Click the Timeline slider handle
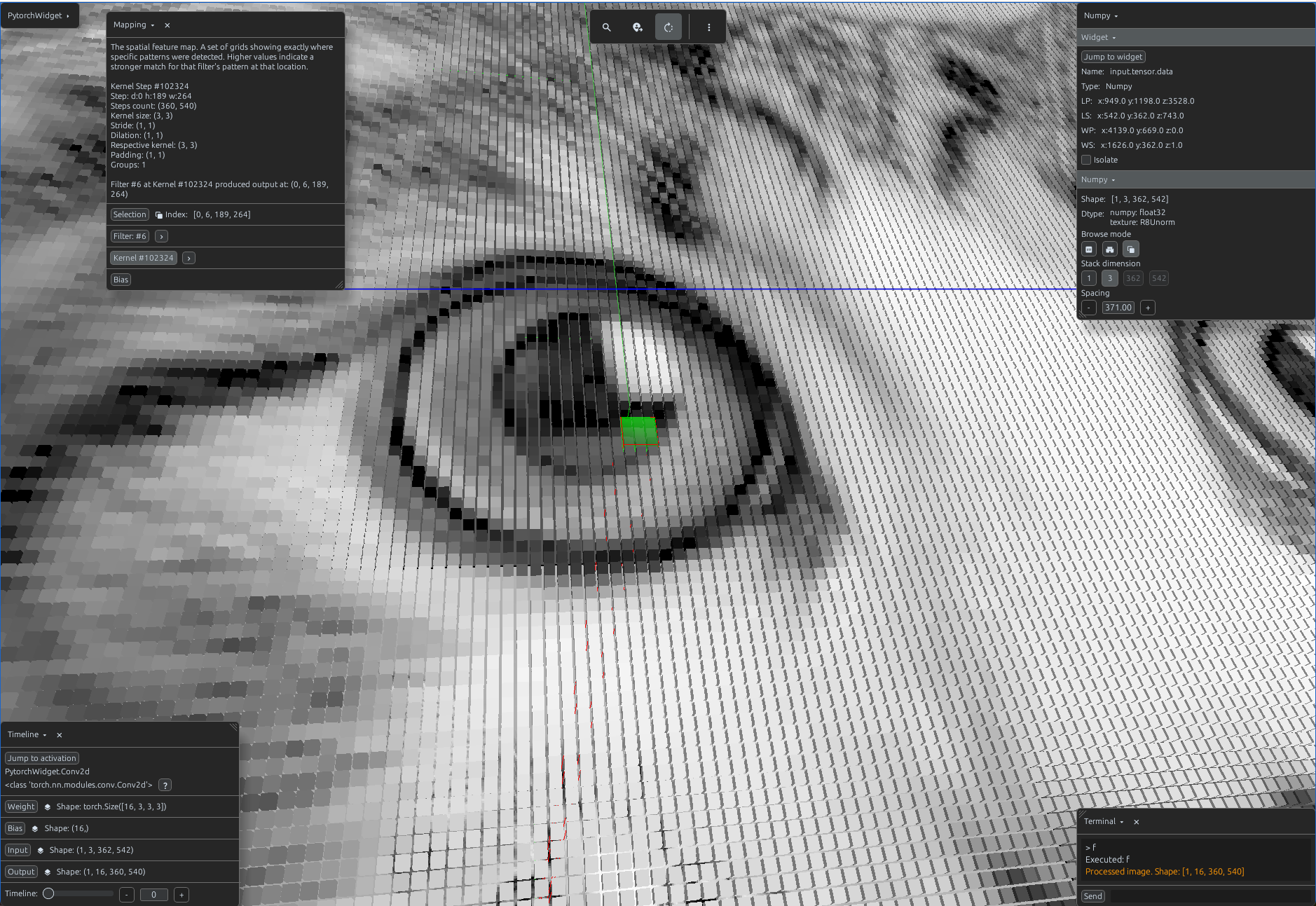This screenshot has width=1316, height=906. [x=48, y=894]
